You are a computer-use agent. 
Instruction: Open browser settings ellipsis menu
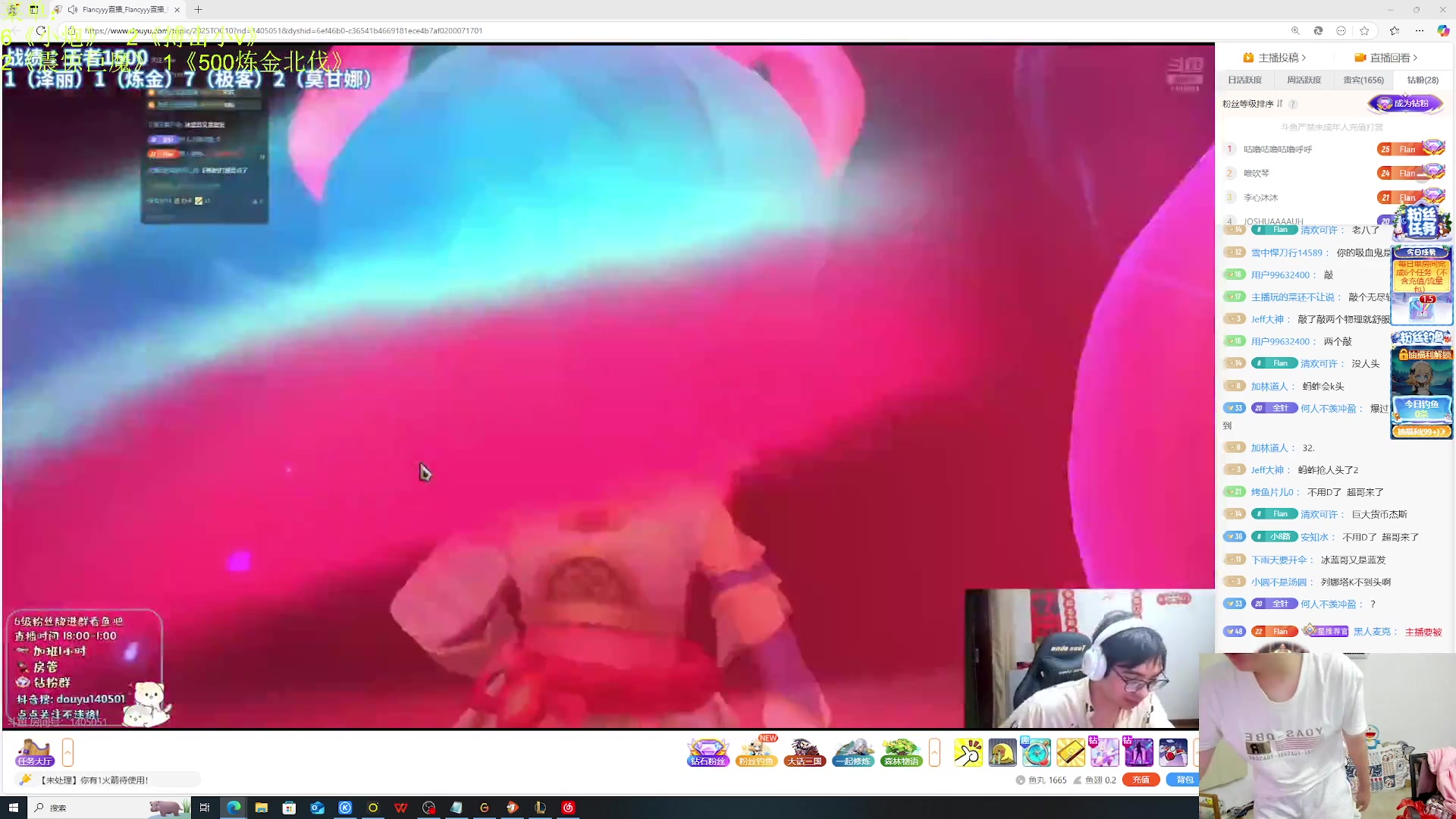pyautogui.click(x=1420, y=31)
